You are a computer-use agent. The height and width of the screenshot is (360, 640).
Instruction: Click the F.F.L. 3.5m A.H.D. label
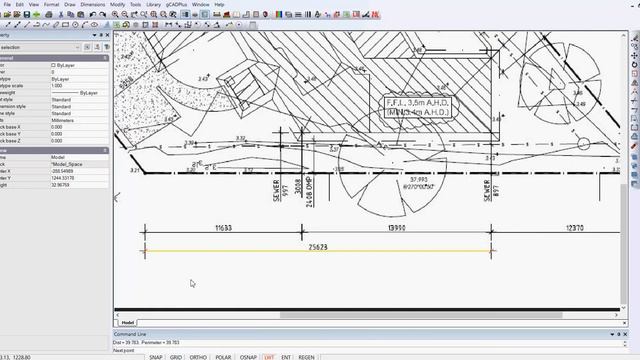(x=418, y=103)
